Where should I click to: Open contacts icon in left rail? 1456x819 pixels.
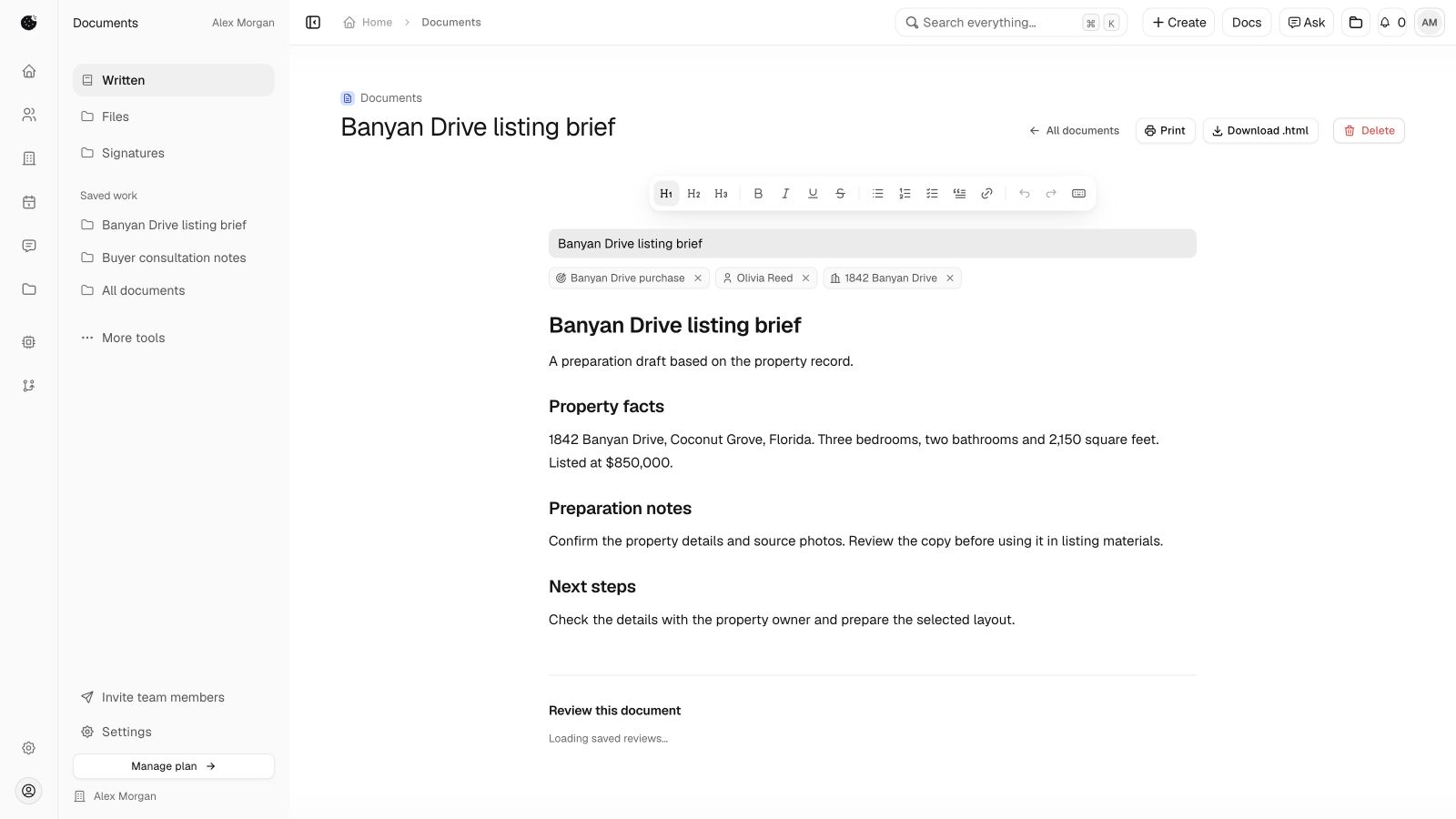click(29, 115)
